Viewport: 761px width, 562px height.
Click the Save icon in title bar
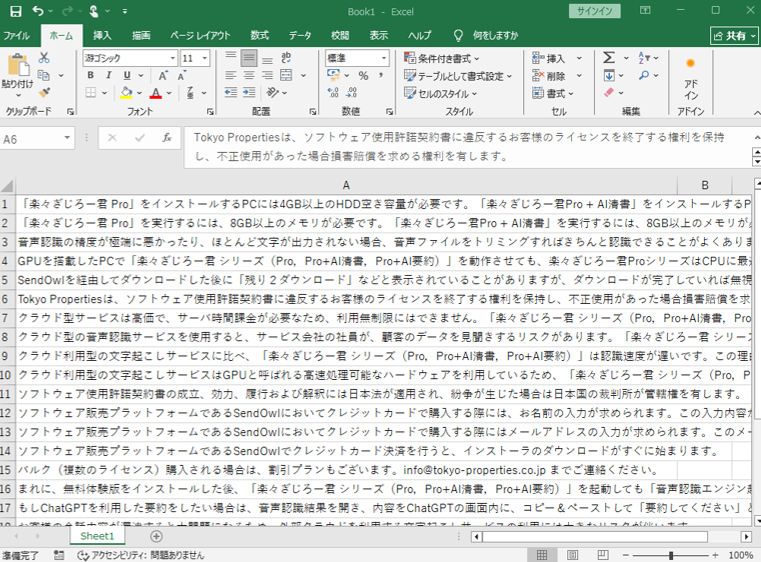pyautogui.click(x=16, y=11)
